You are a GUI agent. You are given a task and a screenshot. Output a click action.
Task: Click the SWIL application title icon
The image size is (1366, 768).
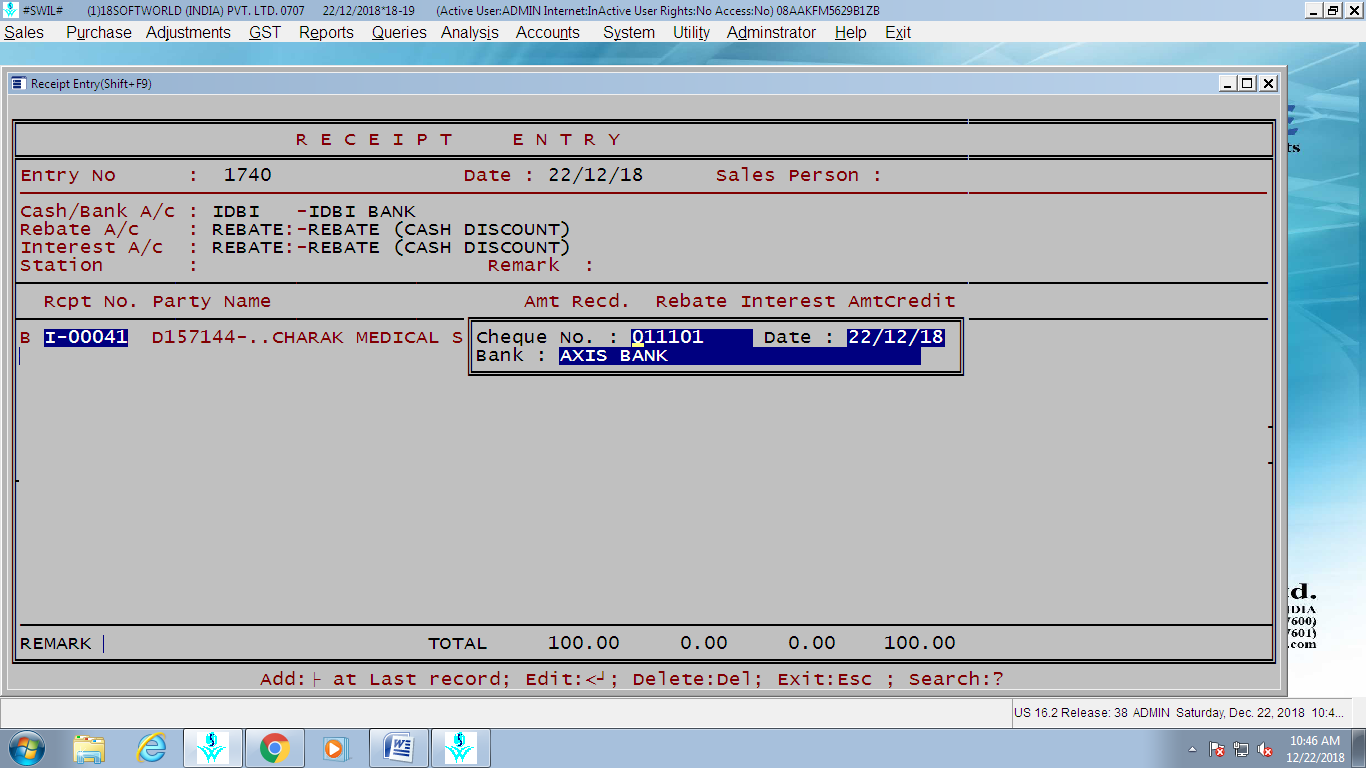coord(10,10)
